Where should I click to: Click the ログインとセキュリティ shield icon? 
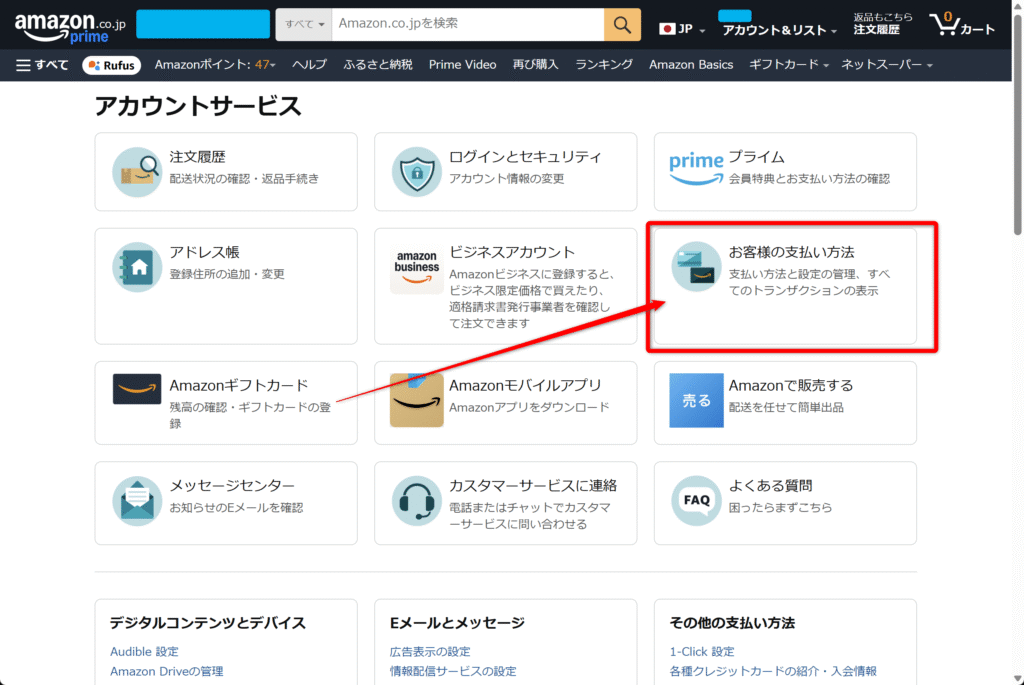coord(417,172)
